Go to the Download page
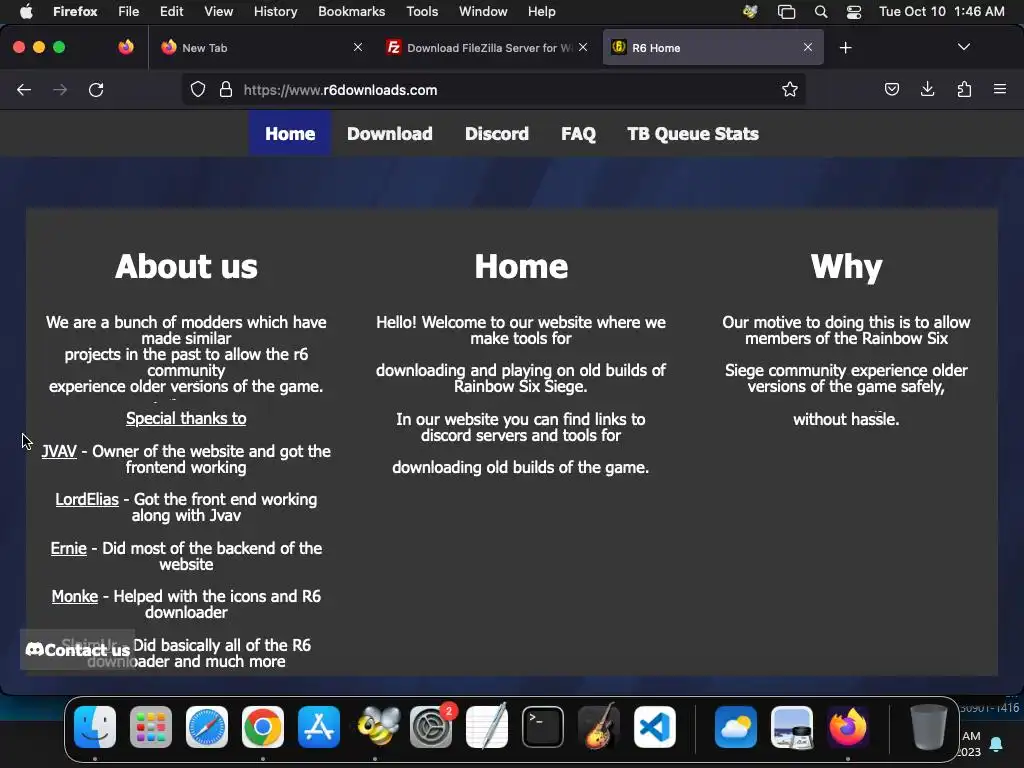This screenshot has width=1024, height=768. pyautogui.click(x=390, y=134)
